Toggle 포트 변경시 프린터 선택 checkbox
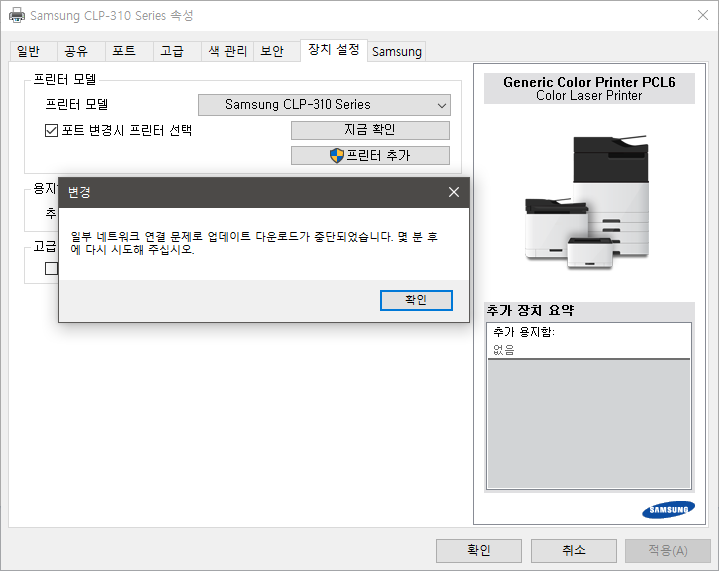 (x=51, y=131)
